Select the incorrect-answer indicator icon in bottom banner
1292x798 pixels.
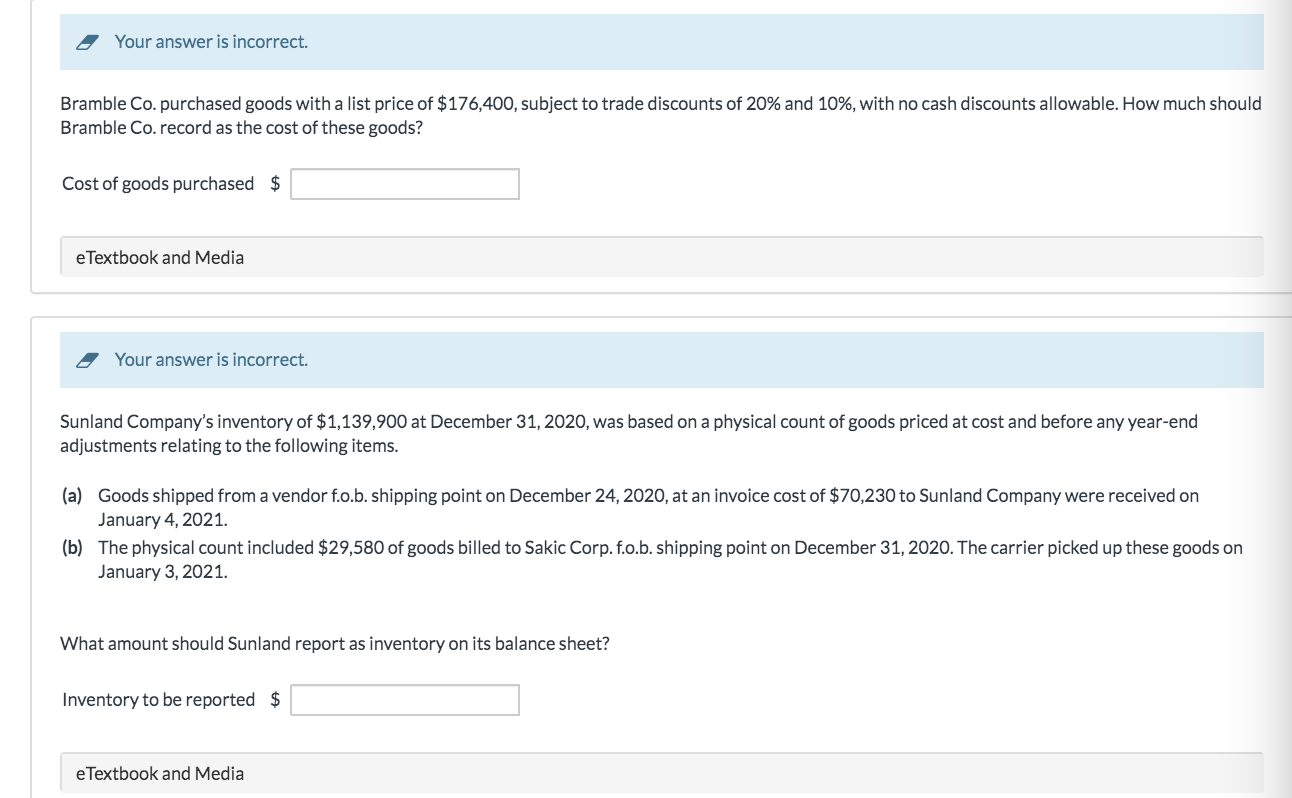[x=88, y=359]
